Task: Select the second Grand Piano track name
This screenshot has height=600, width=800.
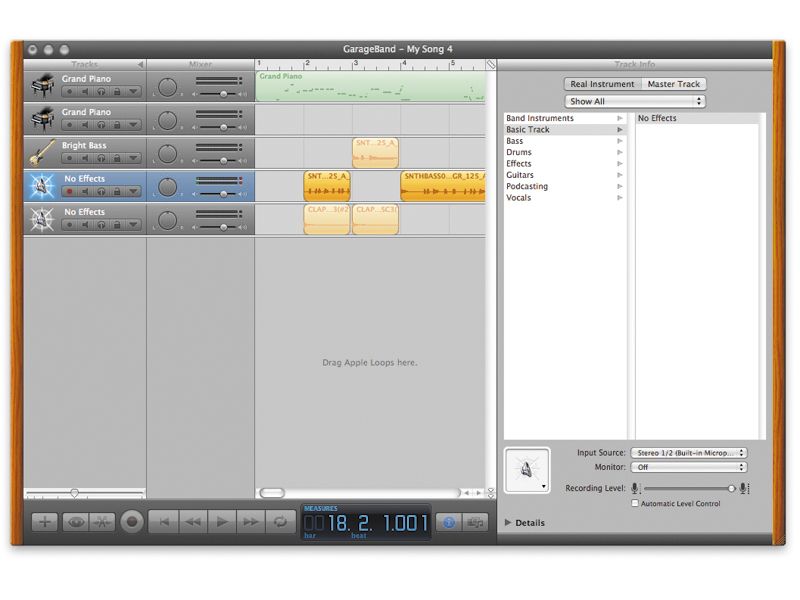Action: (x=86, y=112)
